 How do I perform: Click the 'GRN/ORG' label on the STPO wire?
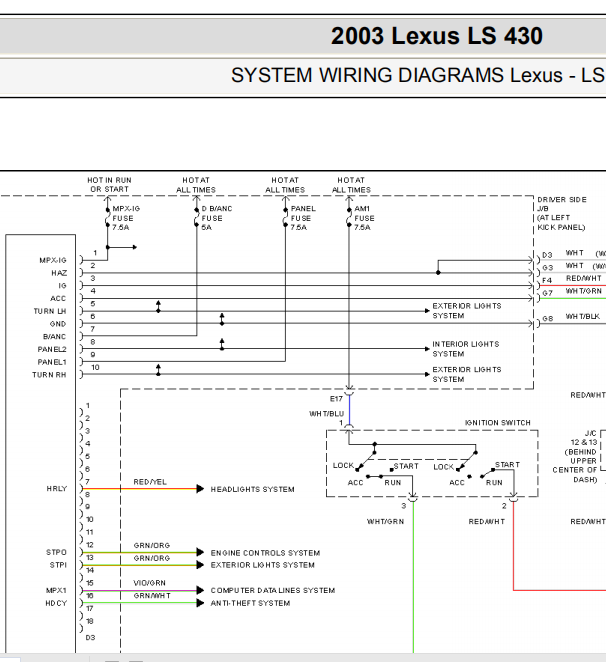(x=152, y=545)
